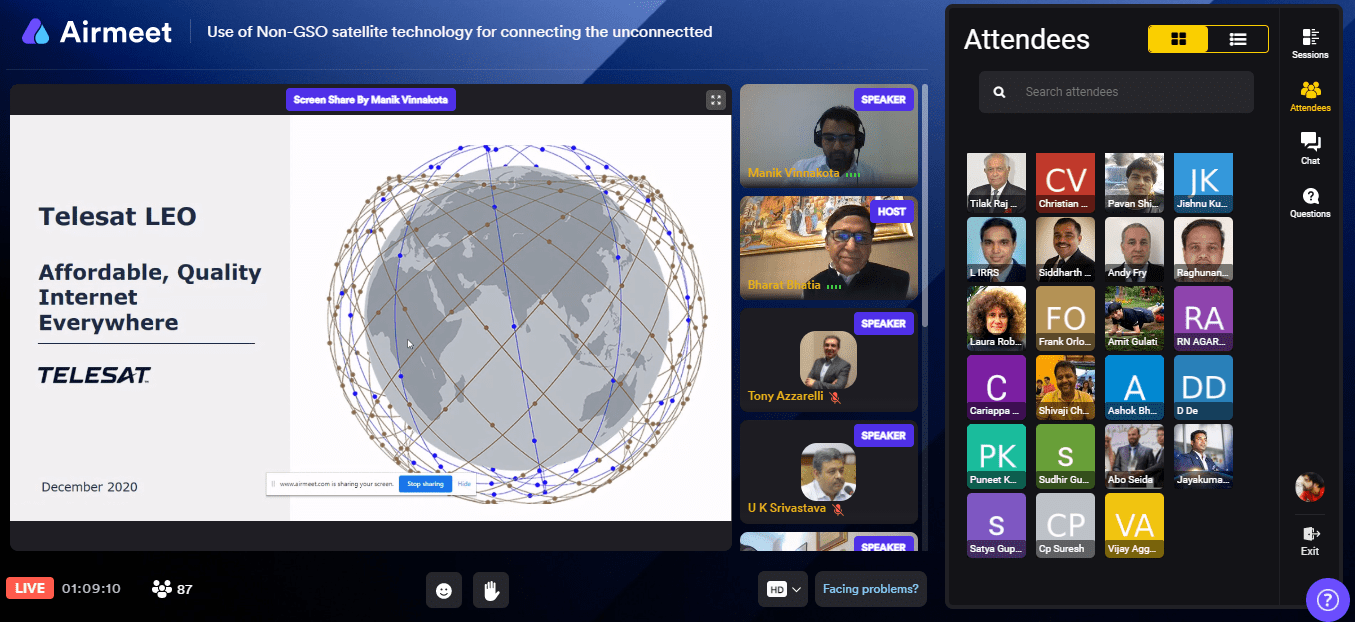This screenshot has height=622, width=1355.
Task: Open the help question-mark bubble
Action: [1327, 598]
